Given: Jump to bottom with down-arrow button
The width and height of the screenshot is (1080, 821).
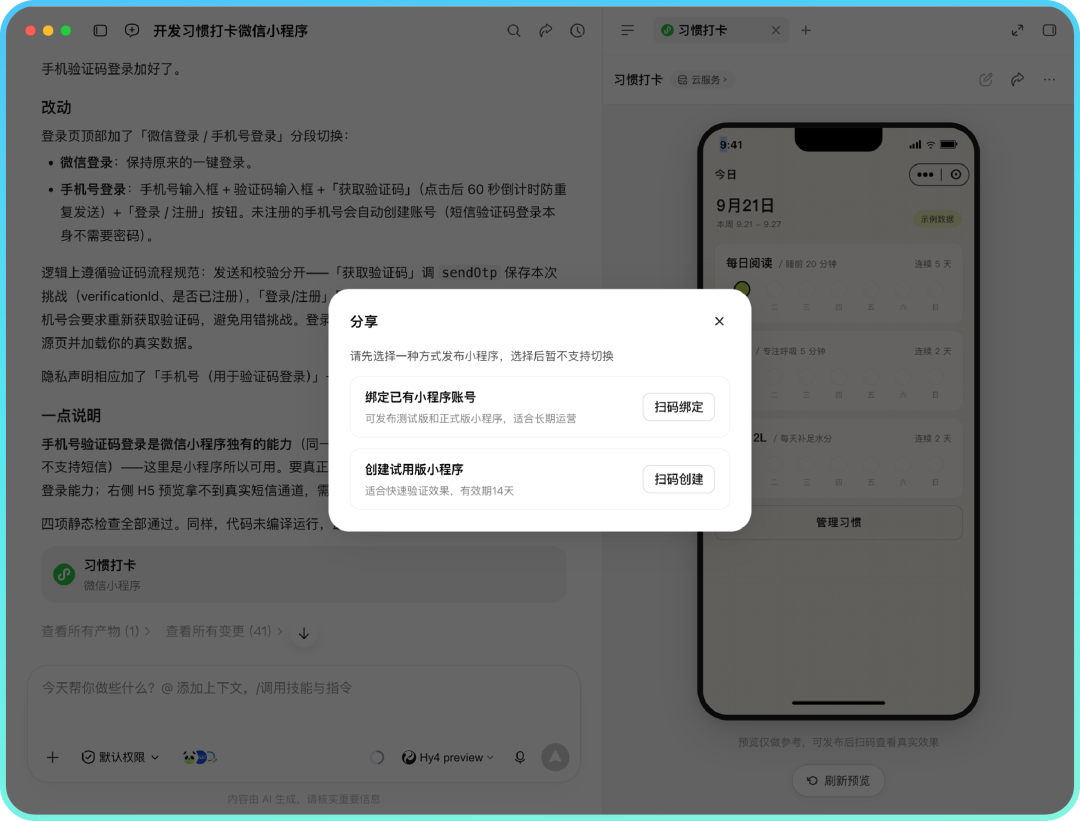Looking at the screenshot, I should 304,633.
